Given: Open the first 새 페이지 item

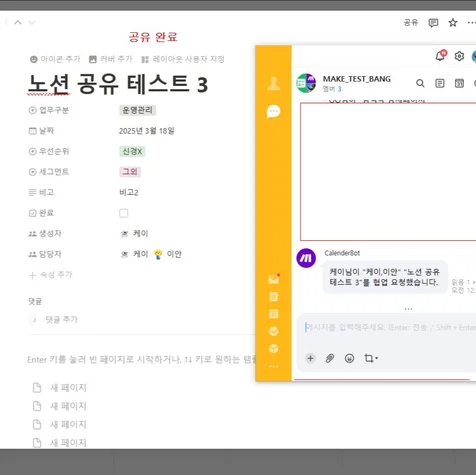Looking at the screenshot, I should click(60, 388).
